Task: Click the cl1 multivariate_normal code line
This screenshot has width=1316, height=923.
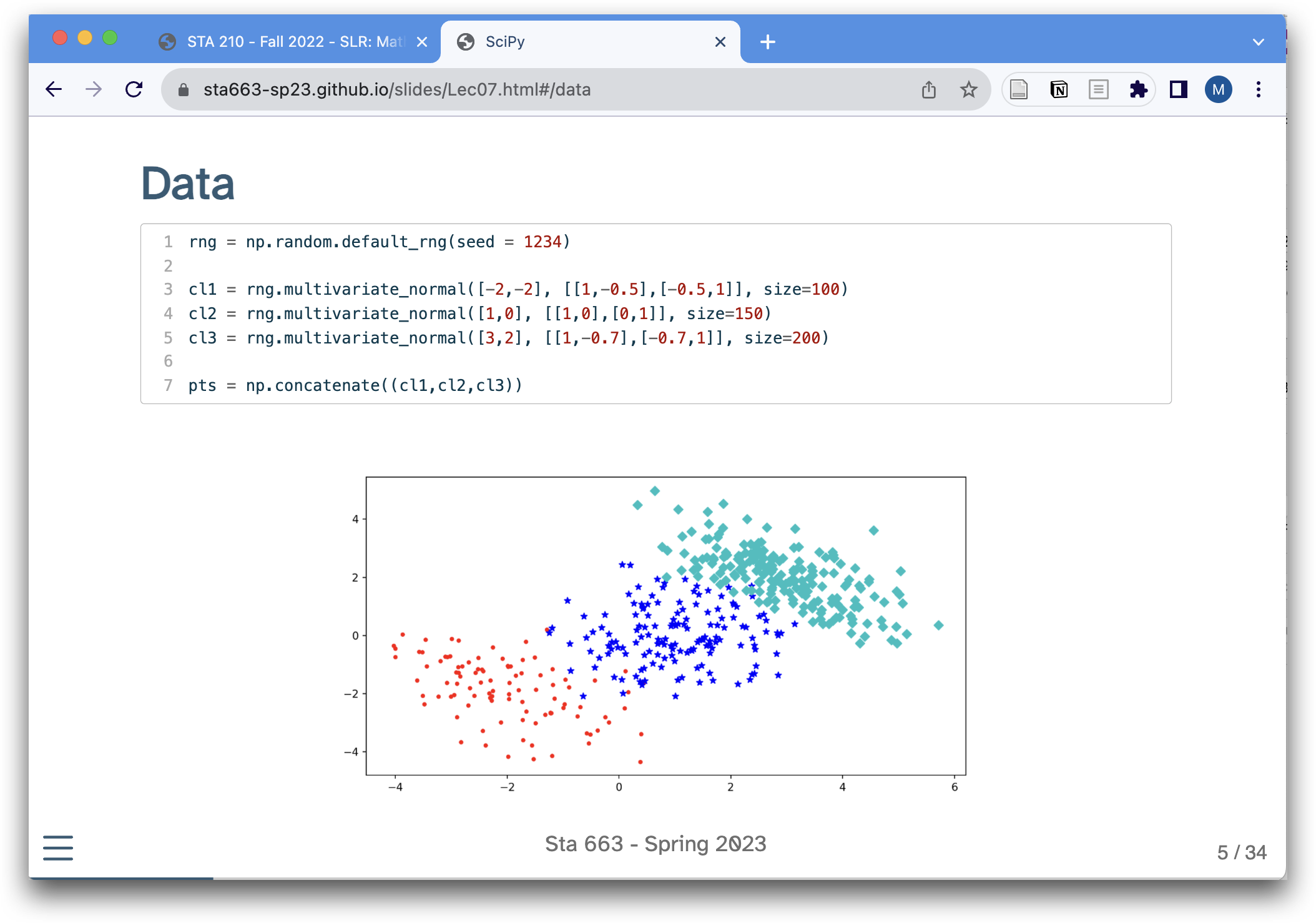Action: [x=518, y=290]
